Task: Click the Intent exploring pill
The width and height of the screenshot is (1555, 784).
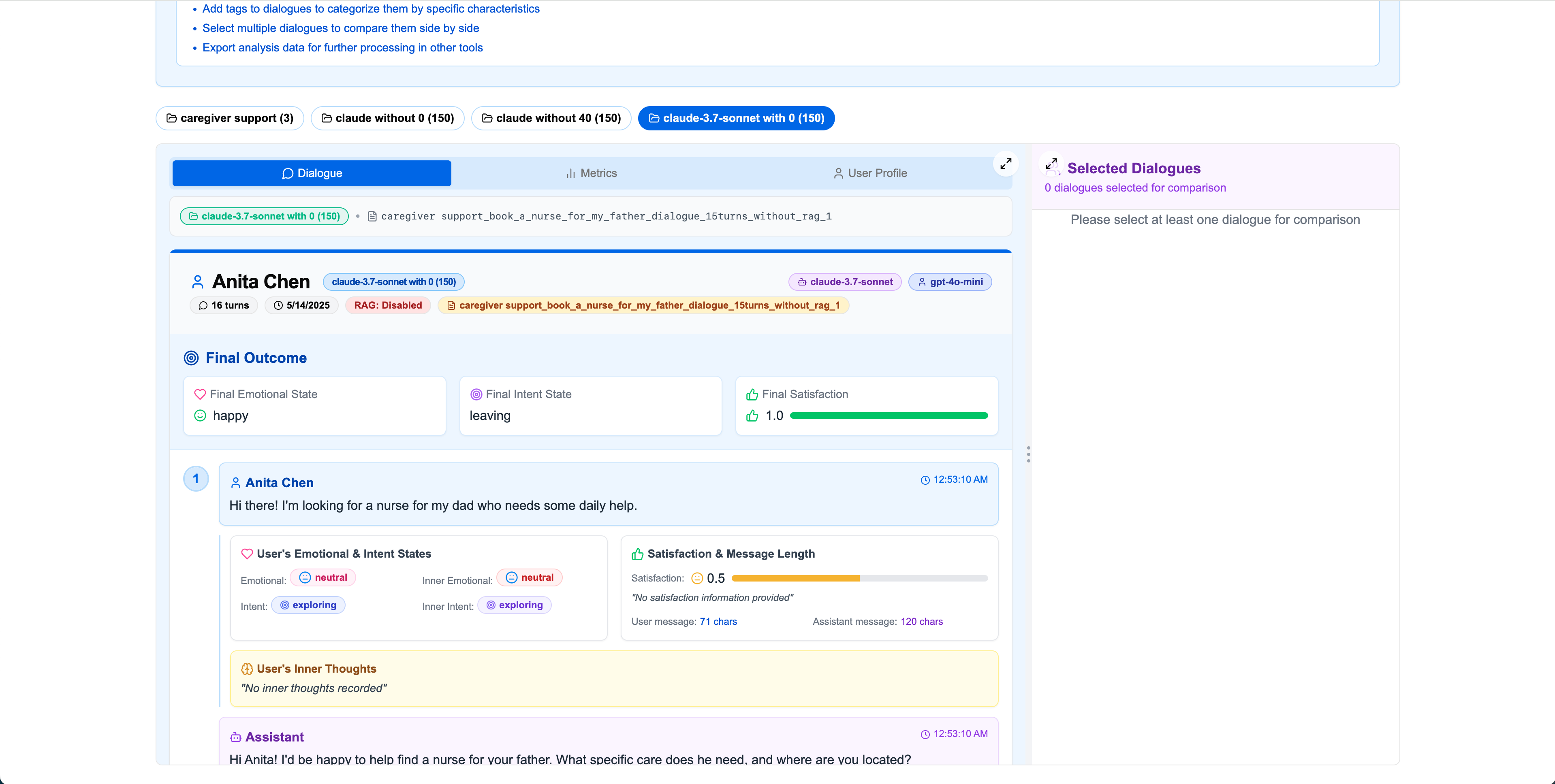Action: (x=308, y=605)
